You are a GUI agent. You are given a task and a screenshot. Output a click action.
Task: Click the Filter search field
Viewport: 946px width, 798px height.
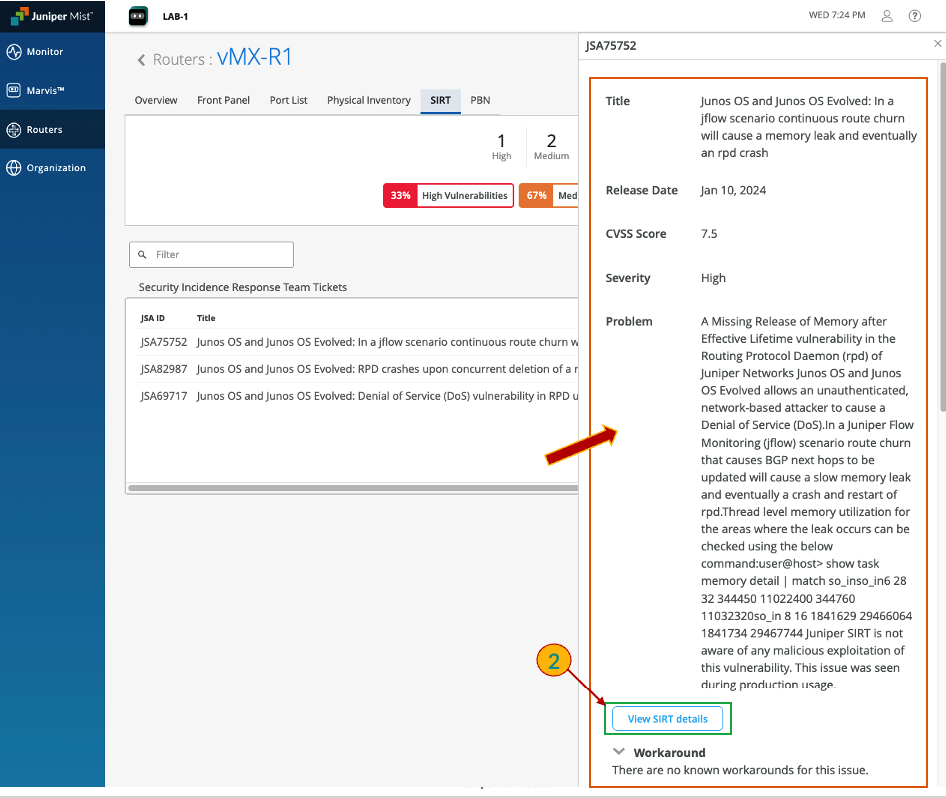coord(212,255)
